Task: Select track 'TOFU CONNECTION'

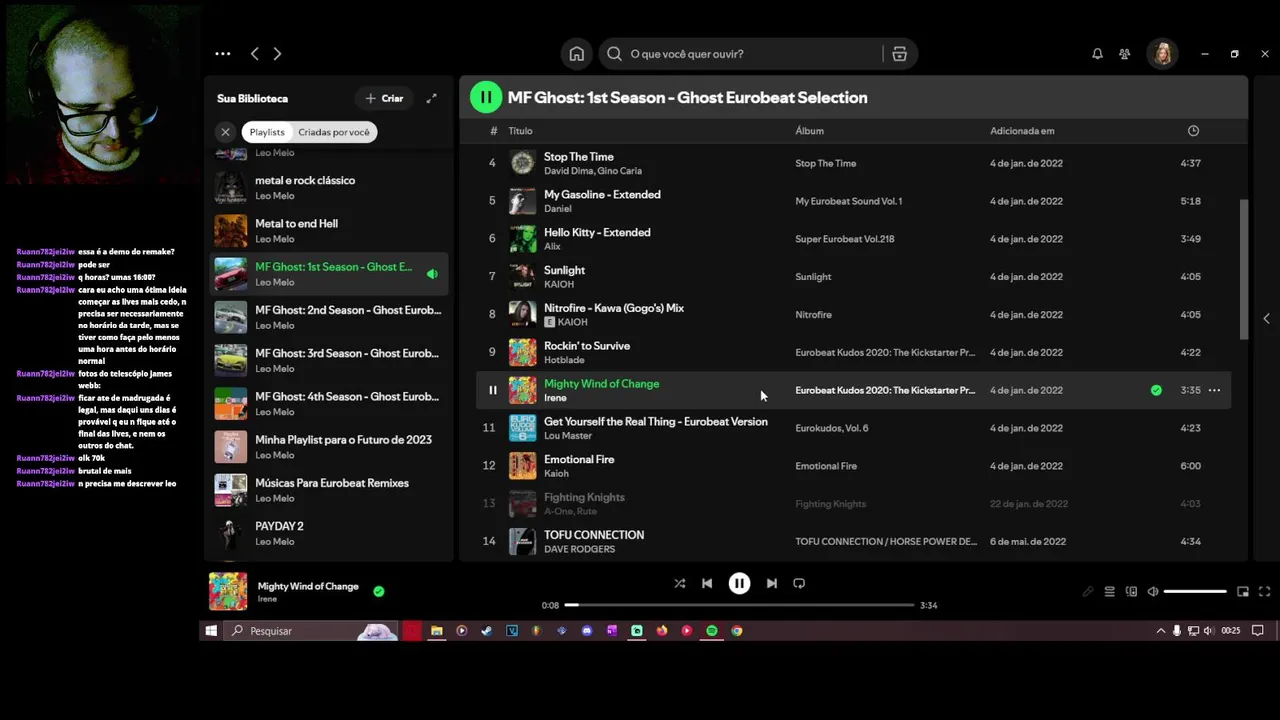Action: 853,542
